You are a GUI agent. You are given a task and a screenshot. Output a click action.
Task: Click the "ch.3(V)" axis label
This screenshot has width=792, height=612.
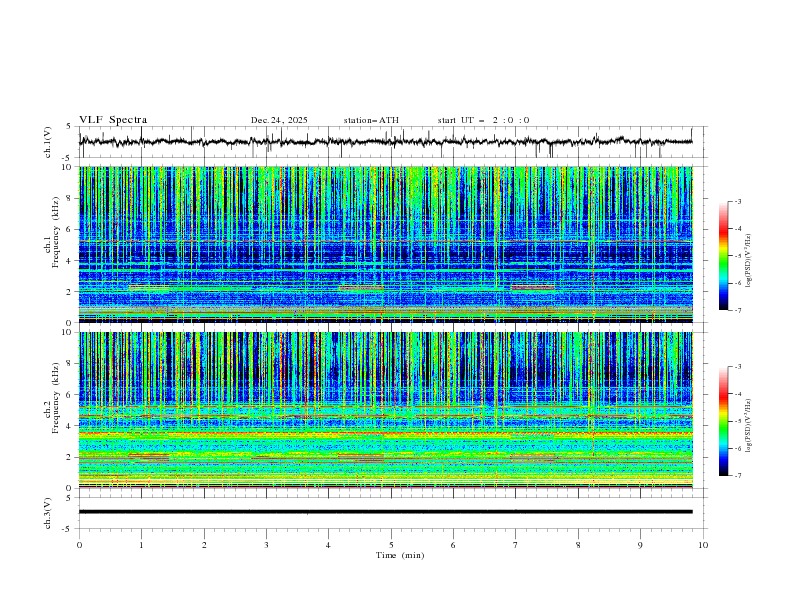click(x=48, y=513)
